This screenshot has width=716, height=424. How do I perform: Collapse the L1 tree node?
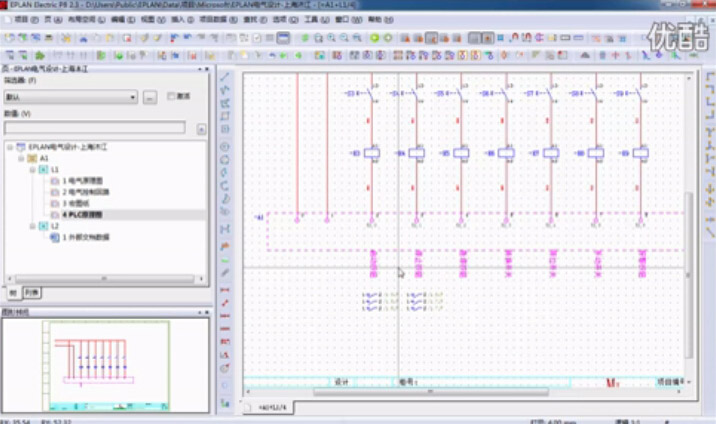[x=32, y=170]
